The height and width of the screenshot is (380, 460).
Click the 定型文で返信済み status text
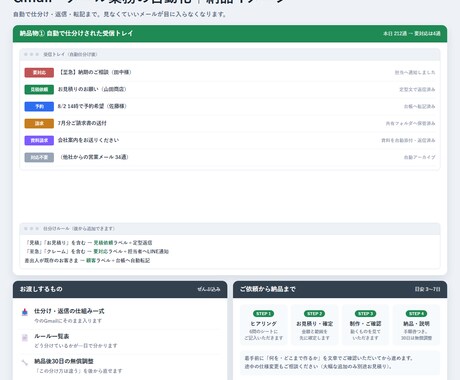coord(417,89)
